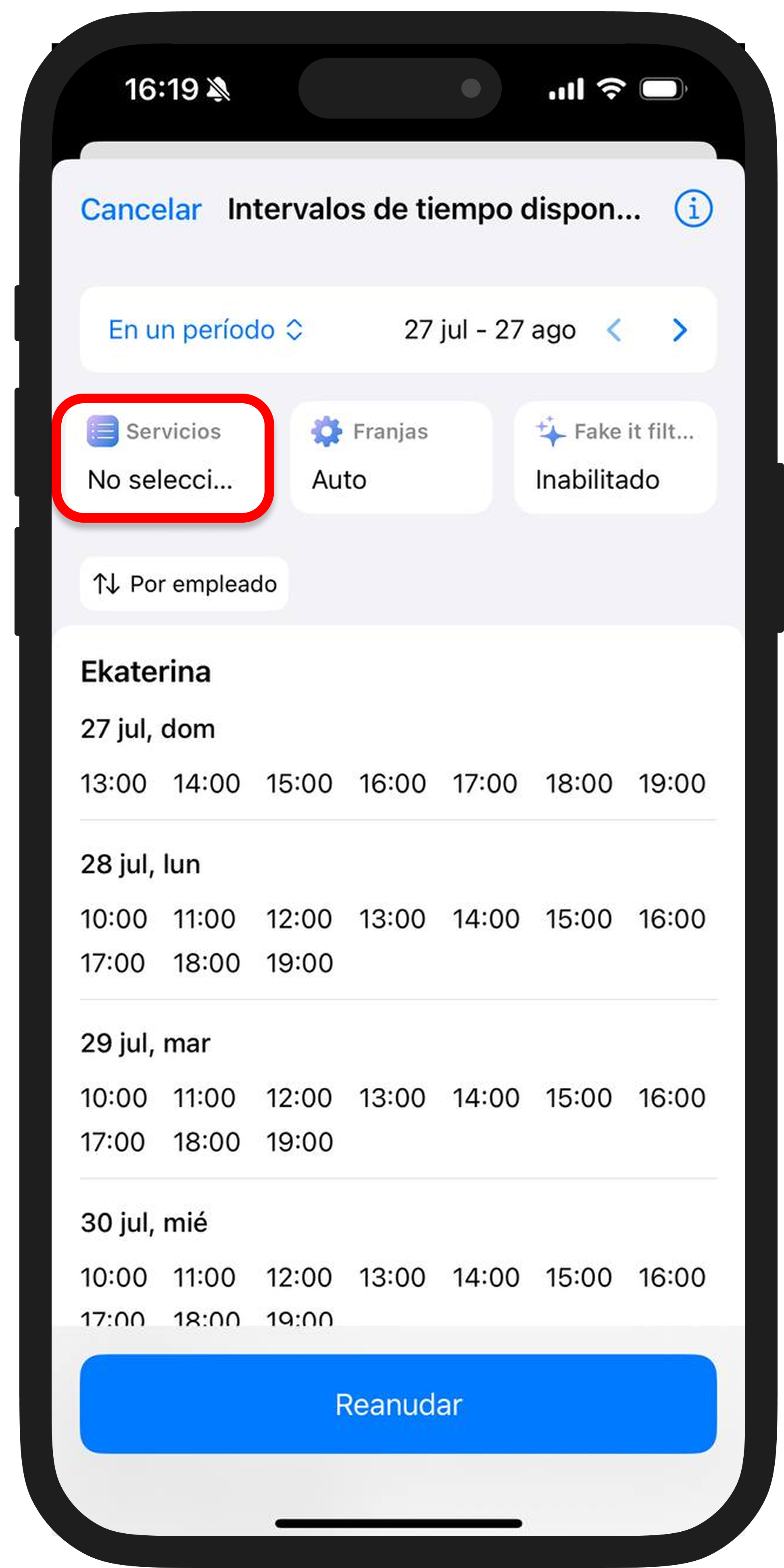Tap the sort arrows icon by Por empleado

coord(106,584)
